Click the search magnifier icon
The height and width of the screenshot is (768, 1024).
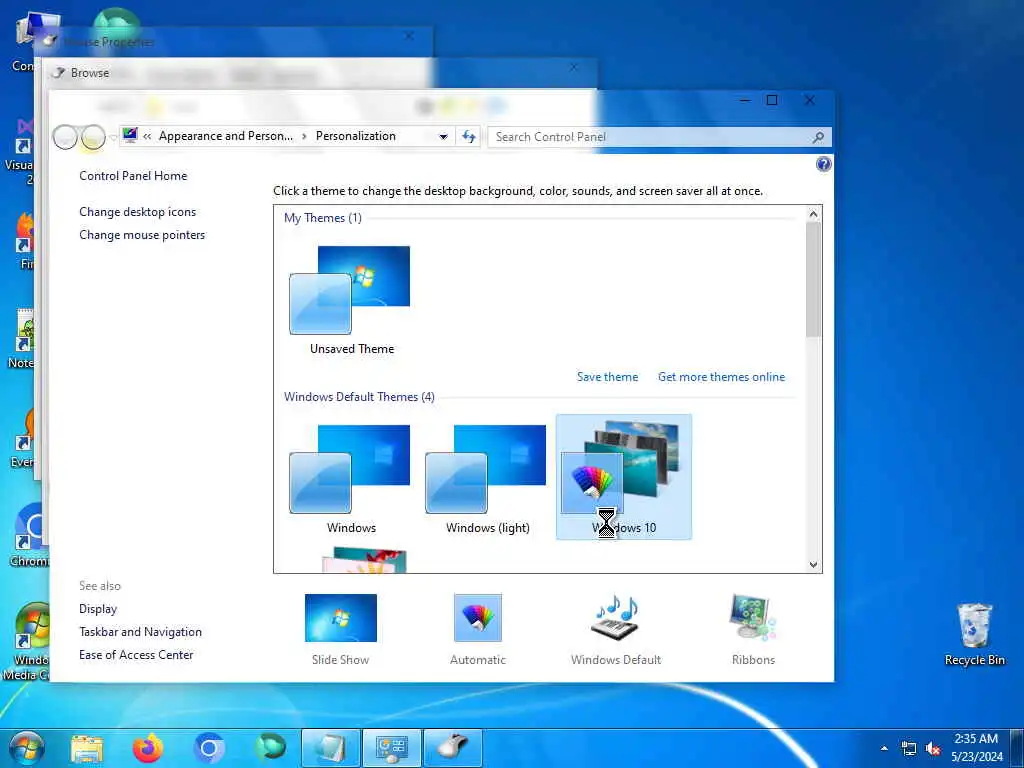pyautogui.click(x=818, y=136)
